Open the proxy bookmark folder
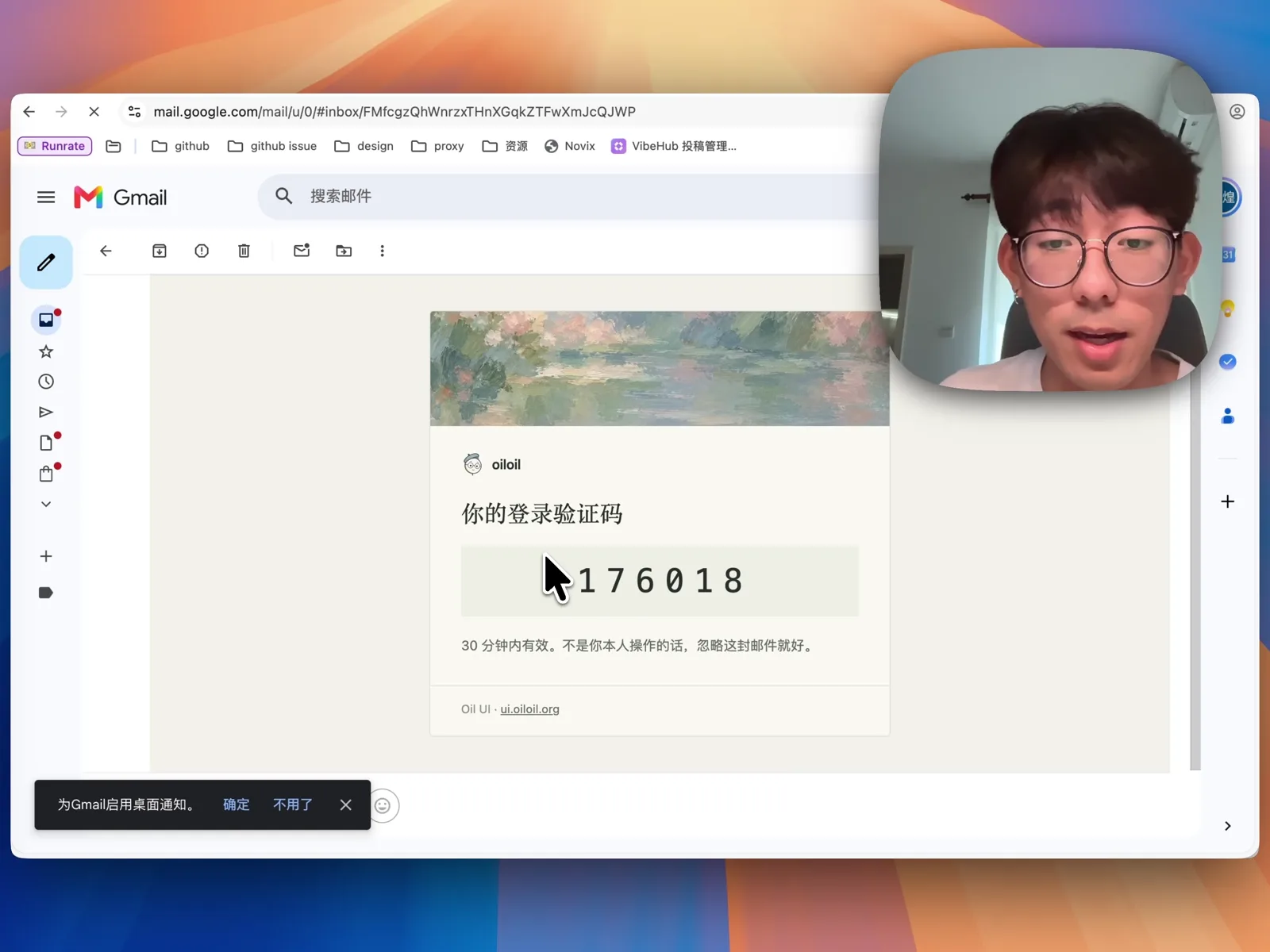The width and height of the screenshot is (1270, 952). pyautogui.click(x=437, y=146)
